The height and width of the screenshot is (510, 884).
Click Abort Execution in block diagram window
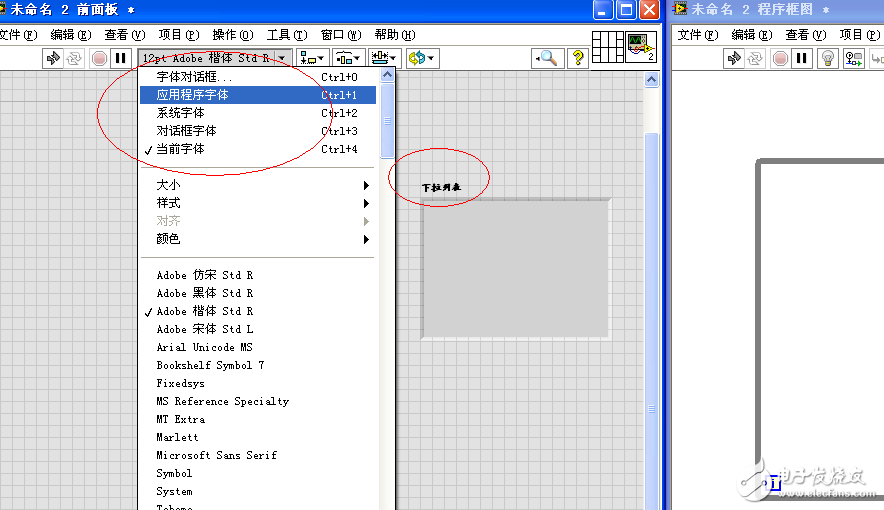pyautogui.click(x=780, y=58)
